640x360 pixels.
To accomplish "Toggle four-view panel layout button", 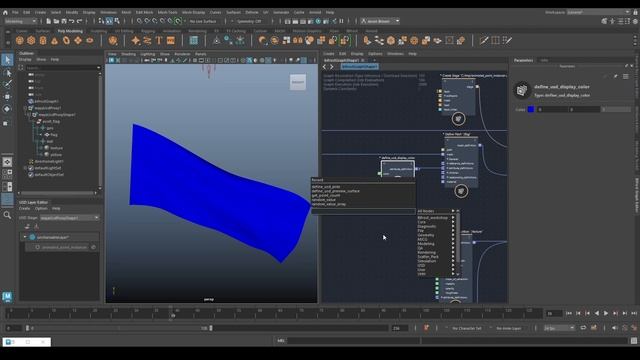I will (7, 174).
